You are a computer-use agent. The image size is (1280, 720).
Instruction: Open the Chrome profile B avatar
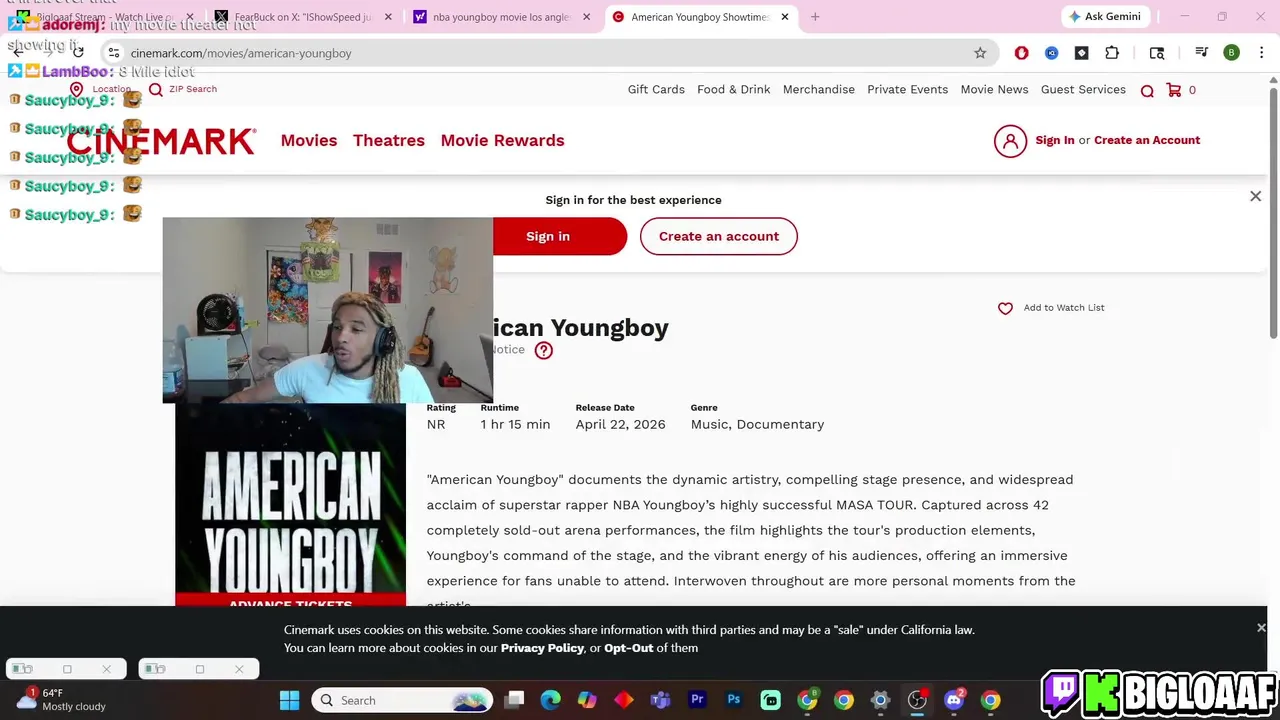pos(1232,53)
